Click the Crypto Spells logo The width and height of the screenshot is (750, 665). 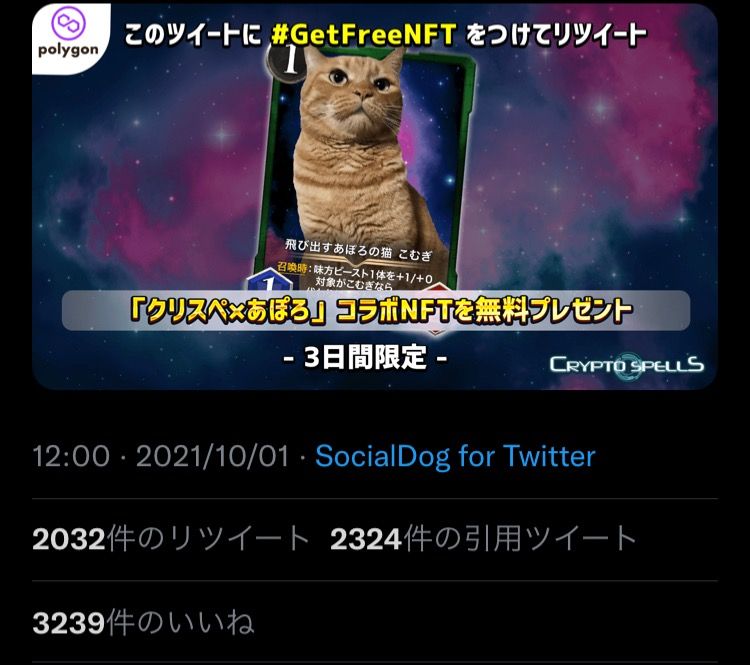[627, 366]
